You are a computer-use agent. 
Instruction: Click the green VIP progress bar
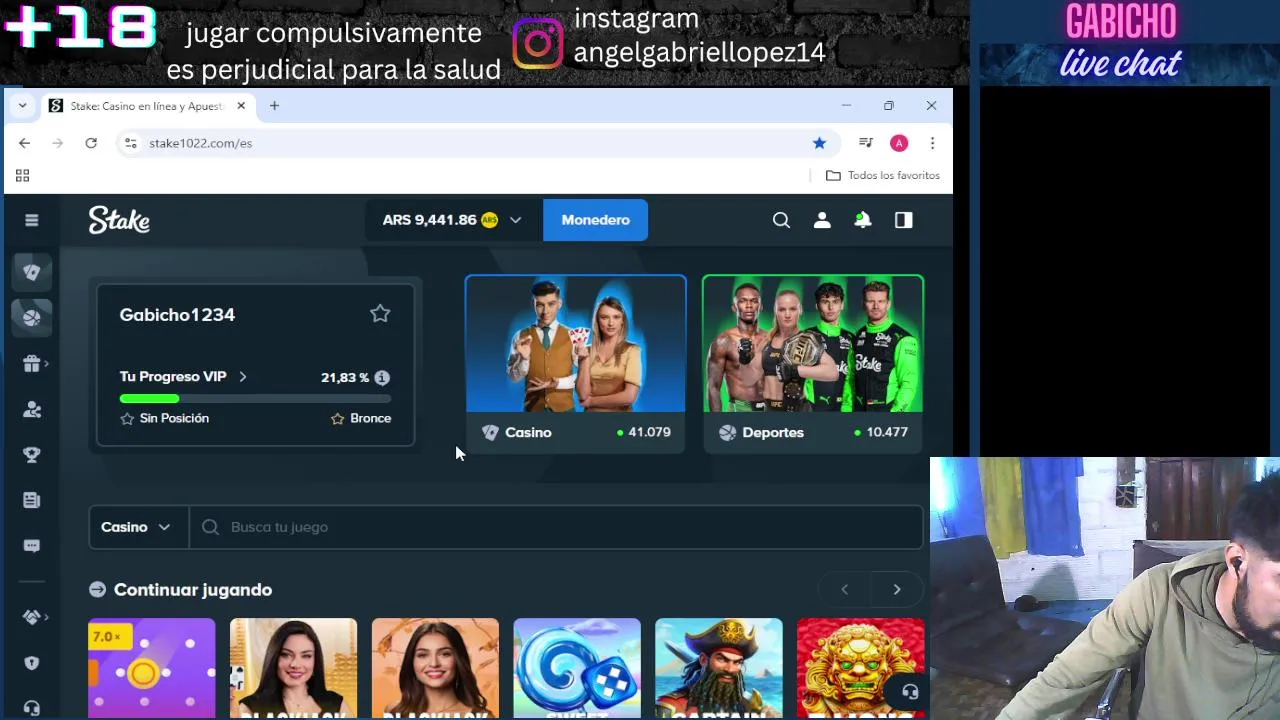pos(255,399)
